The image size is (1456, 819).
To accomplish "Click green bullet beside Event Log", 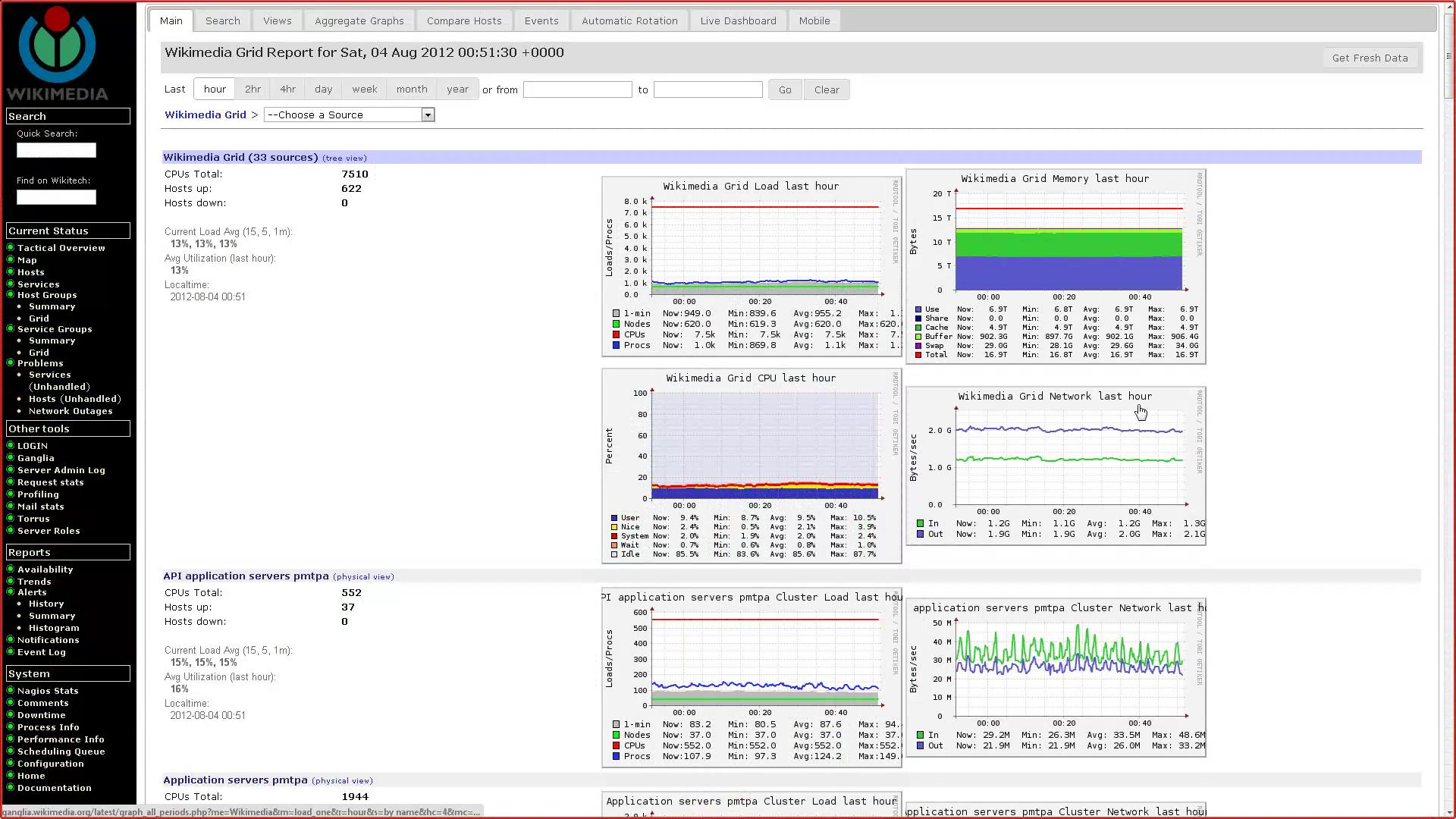I will (x=11, y=651).
